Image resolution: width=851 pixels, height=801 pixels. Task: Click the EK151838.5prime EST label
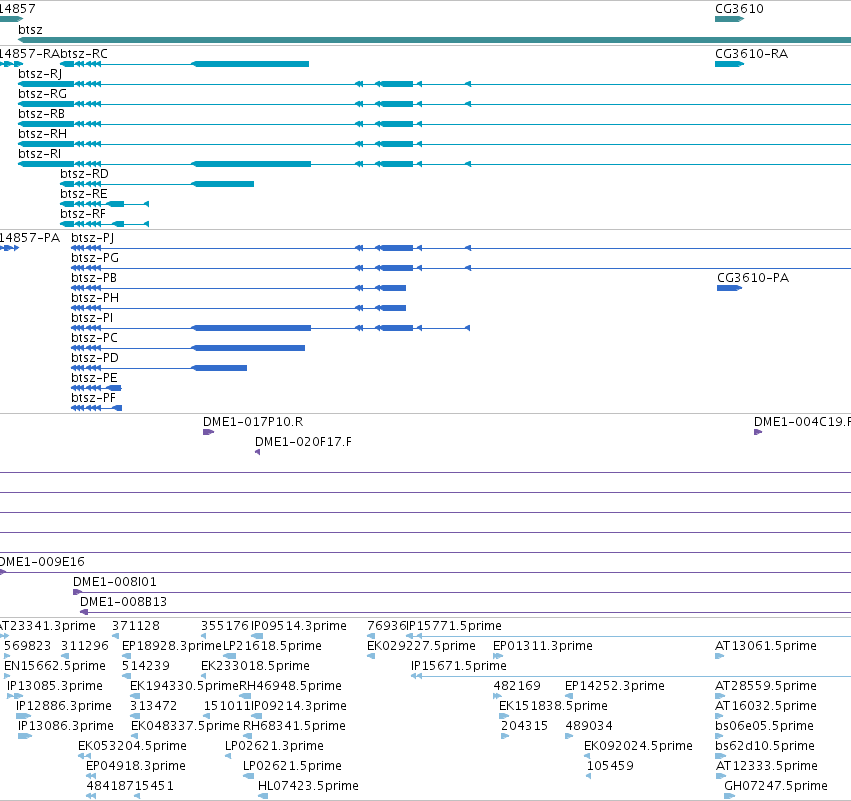click(553, 707)
